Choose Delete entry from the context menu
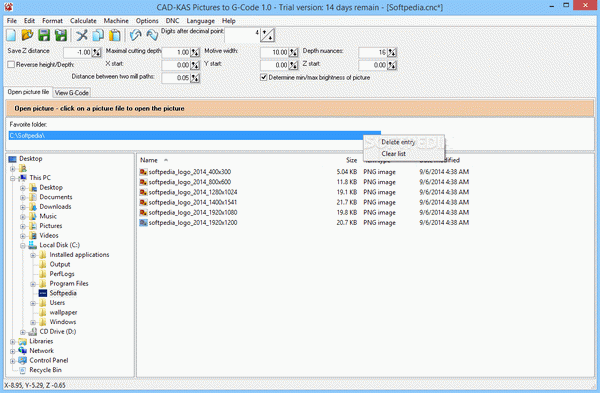This screenshot has height=393, width=600. (x=398, y=142)
